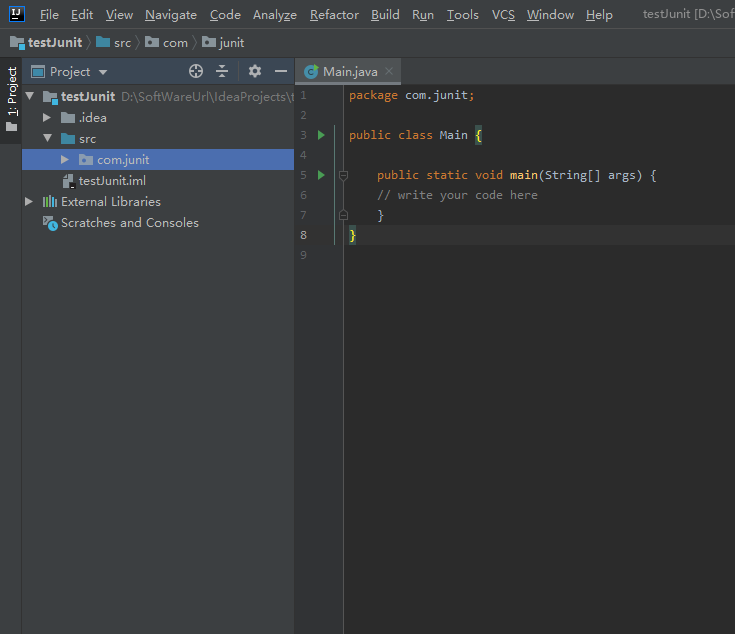Open the Build menu
Screen dimensions: 735x634
coord(385,15)
